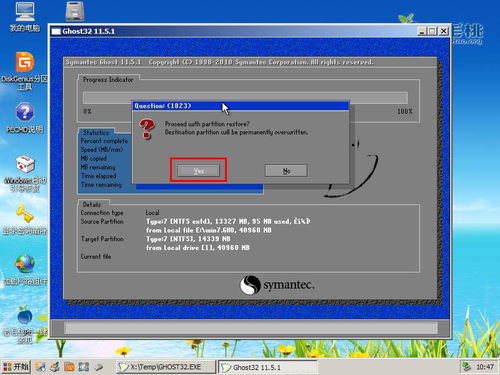Click the system tray network icon
The height and width of the screenshot is (375, 500).
[x=467, y=367]
